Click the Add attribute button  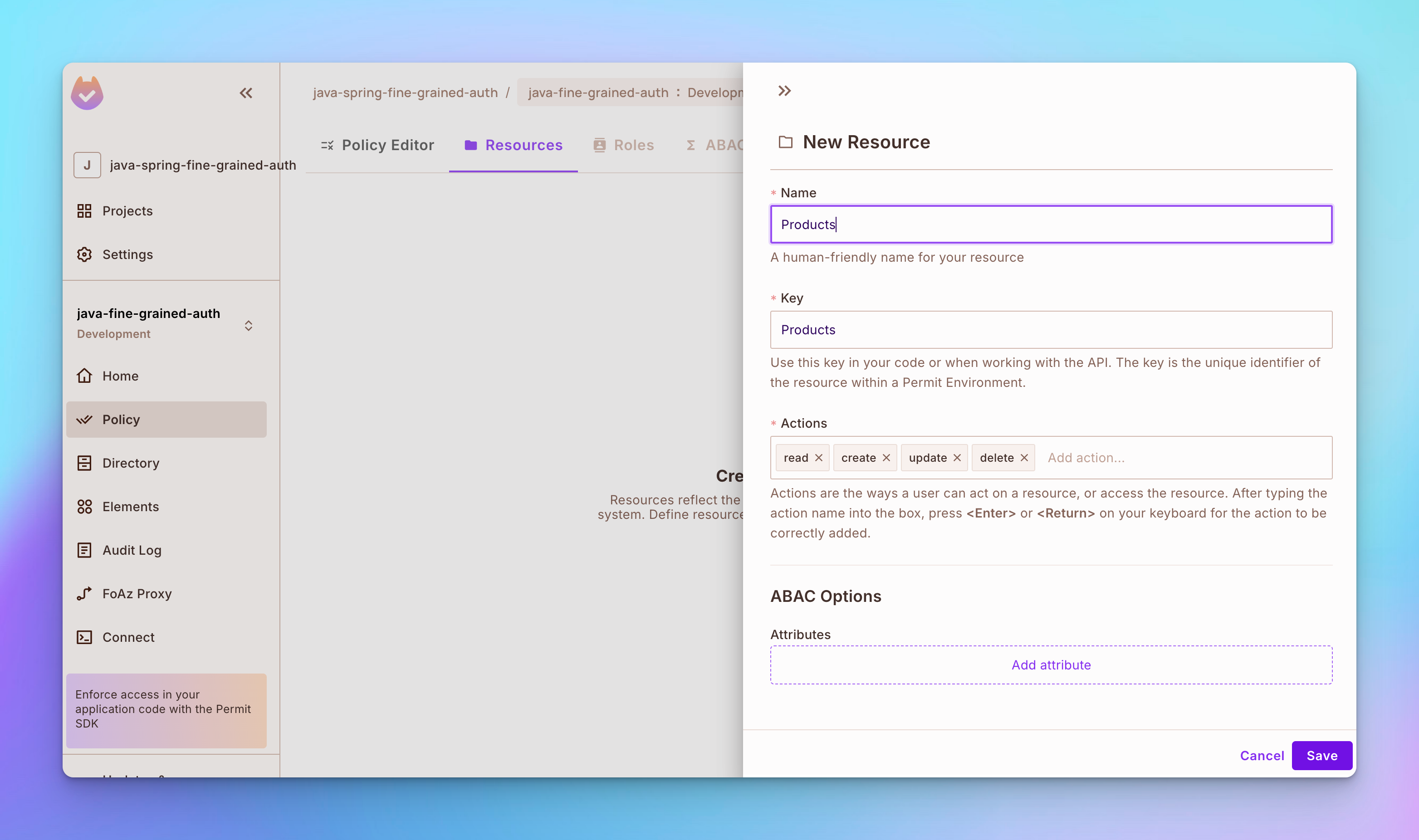(1051, 664)
